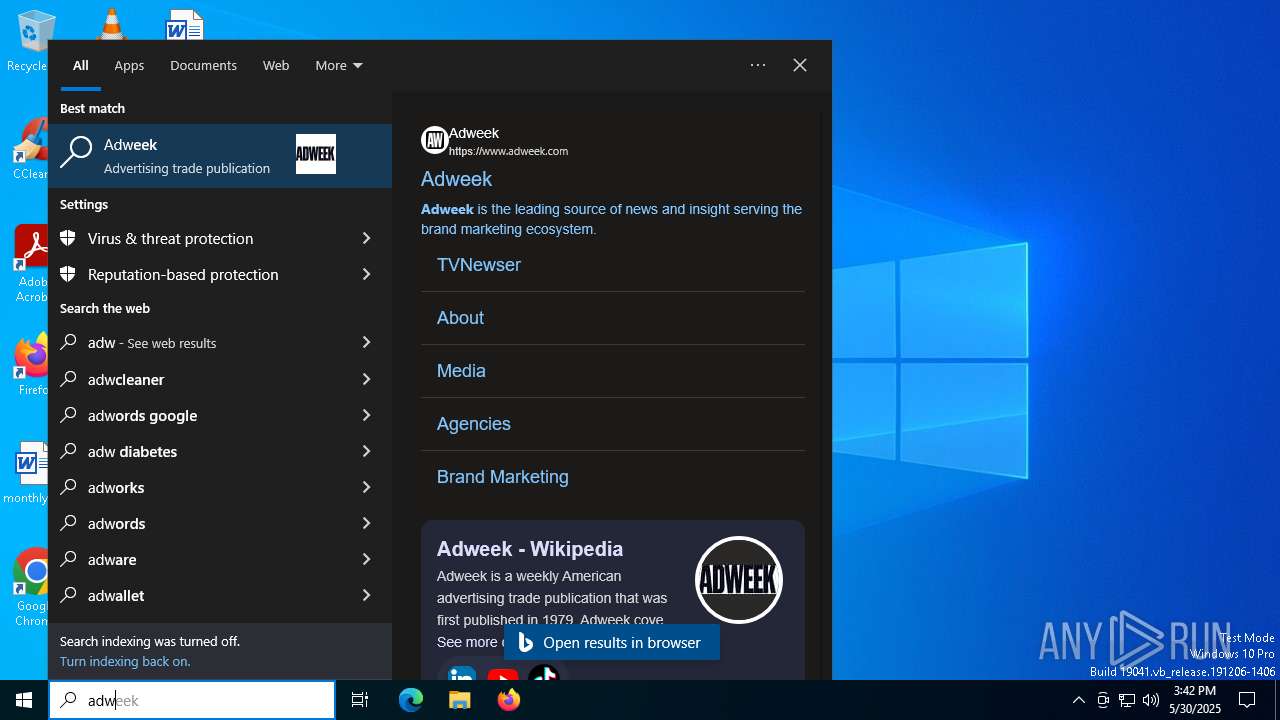1280x720 pixels.
Task: Open Virus & threat protection setting
Action: click(x=220, y=238)
